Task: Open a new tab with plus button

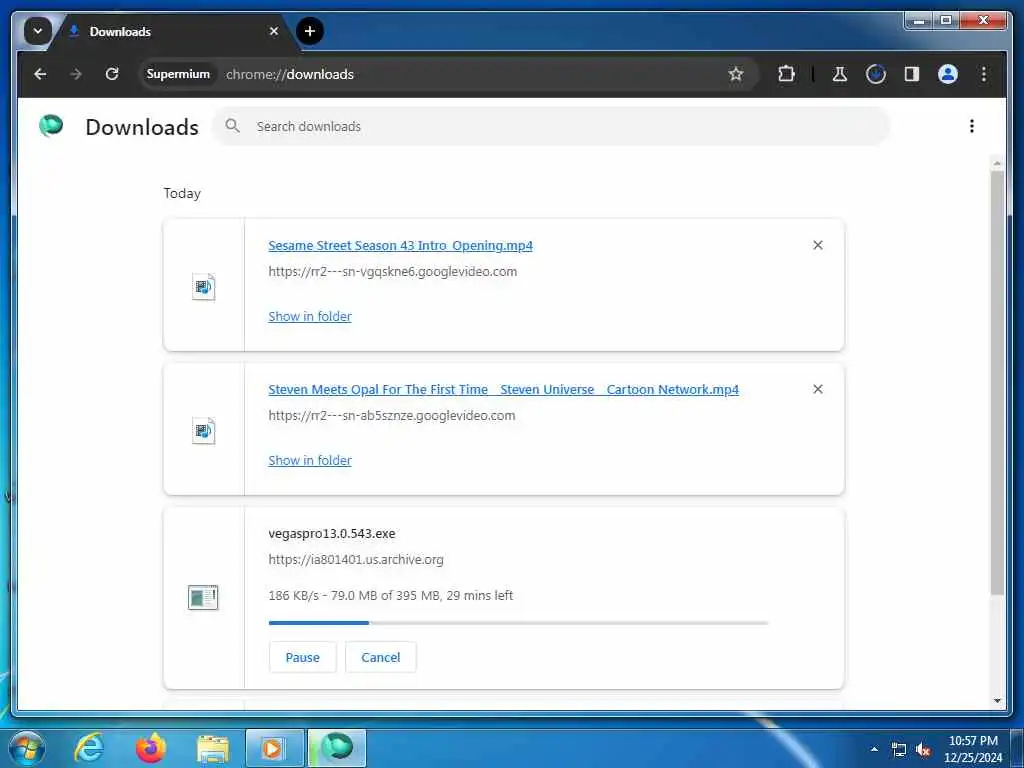Action: click(x=310, y=31)
